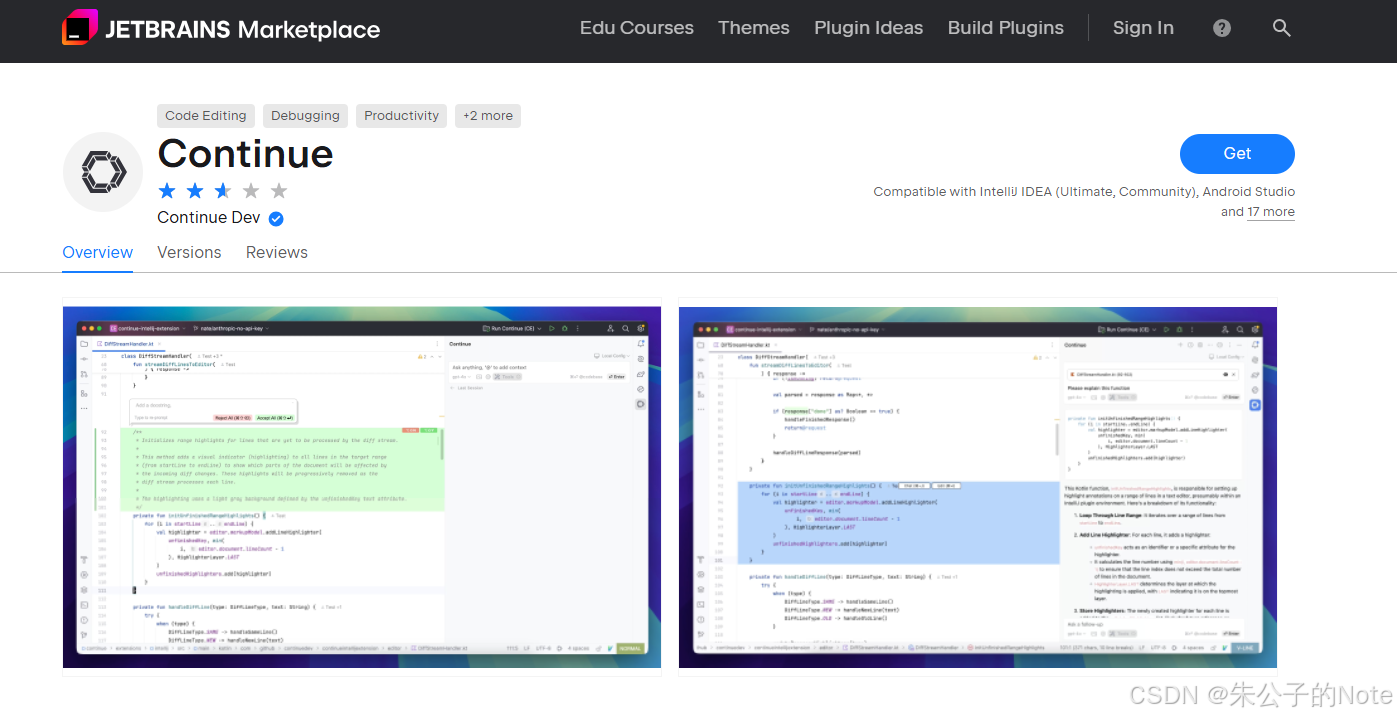Open the JetBrains Marketplace logo home link
This screenshot has width=1397, height=718.
221,28
